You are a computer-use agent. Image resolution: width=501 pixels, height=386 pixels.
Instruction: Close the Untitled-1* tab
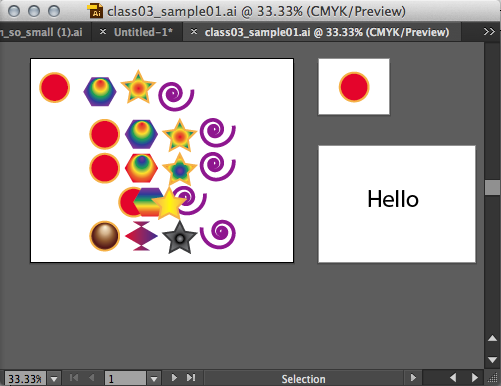[x=103, y=32]
